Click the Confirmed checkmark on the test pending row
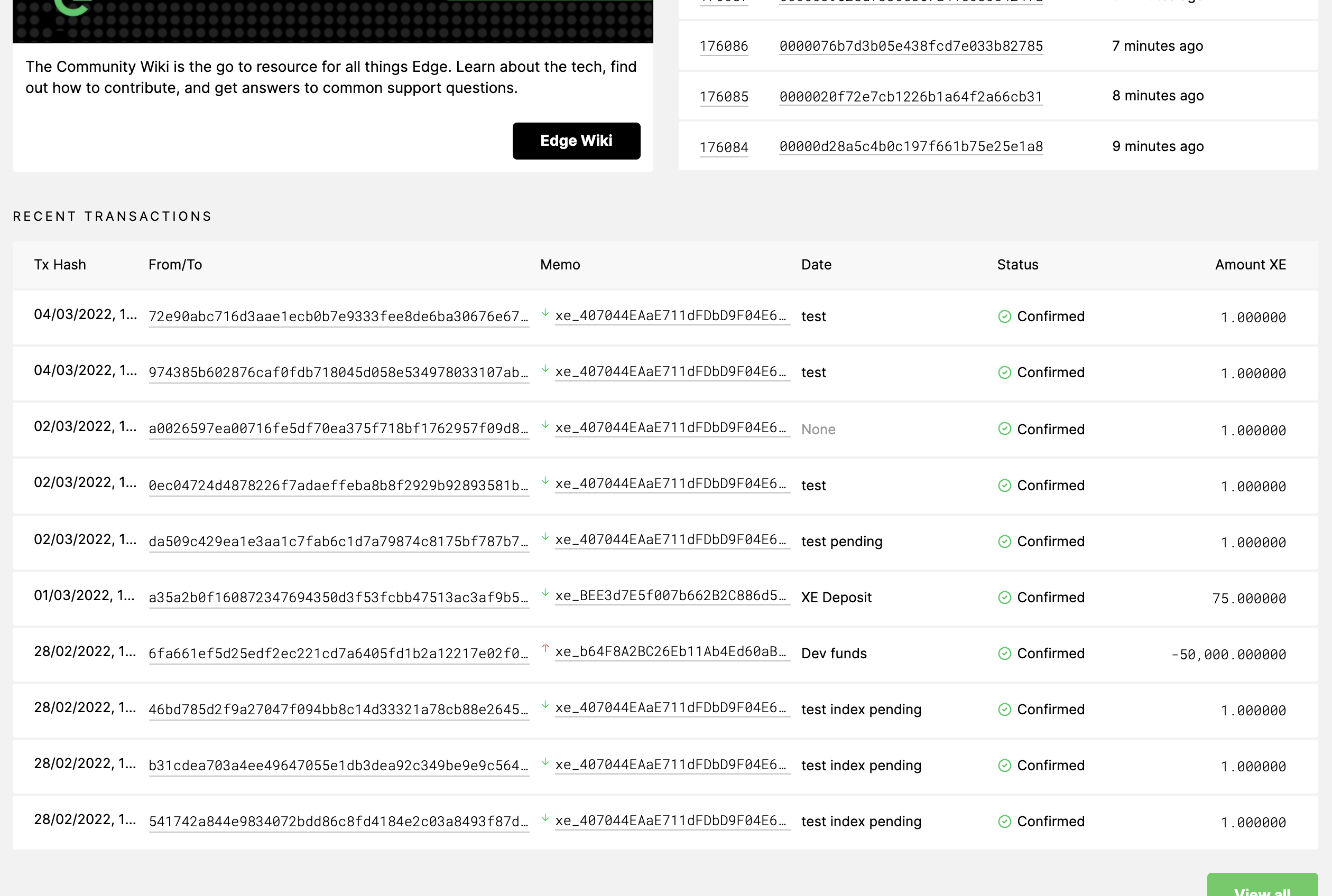Image resolution: width=1332 pixels, height=896 pixels. click(1005, 541)
